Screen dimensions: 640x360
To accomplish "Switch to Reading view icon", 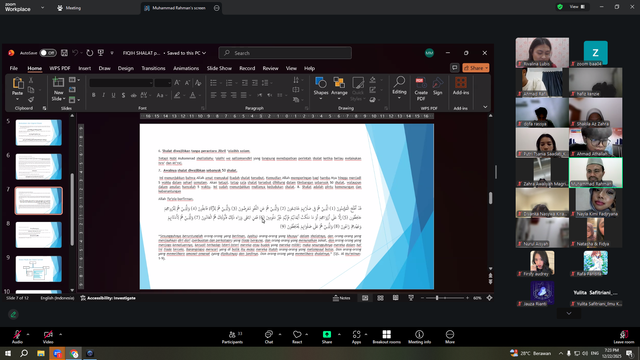I will coord(396,298).
